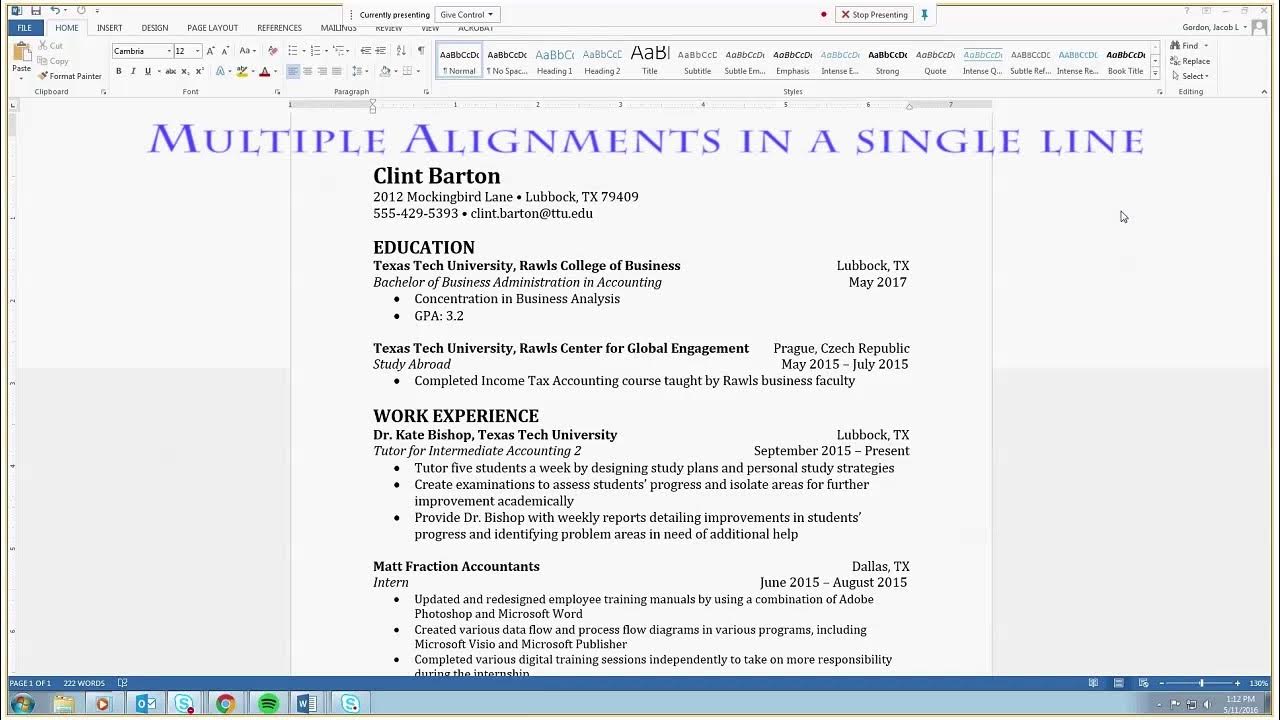Apply the Heading 2 style
Image resolution: width=1280 pixels, height=720 pixels.
(602, 61)
